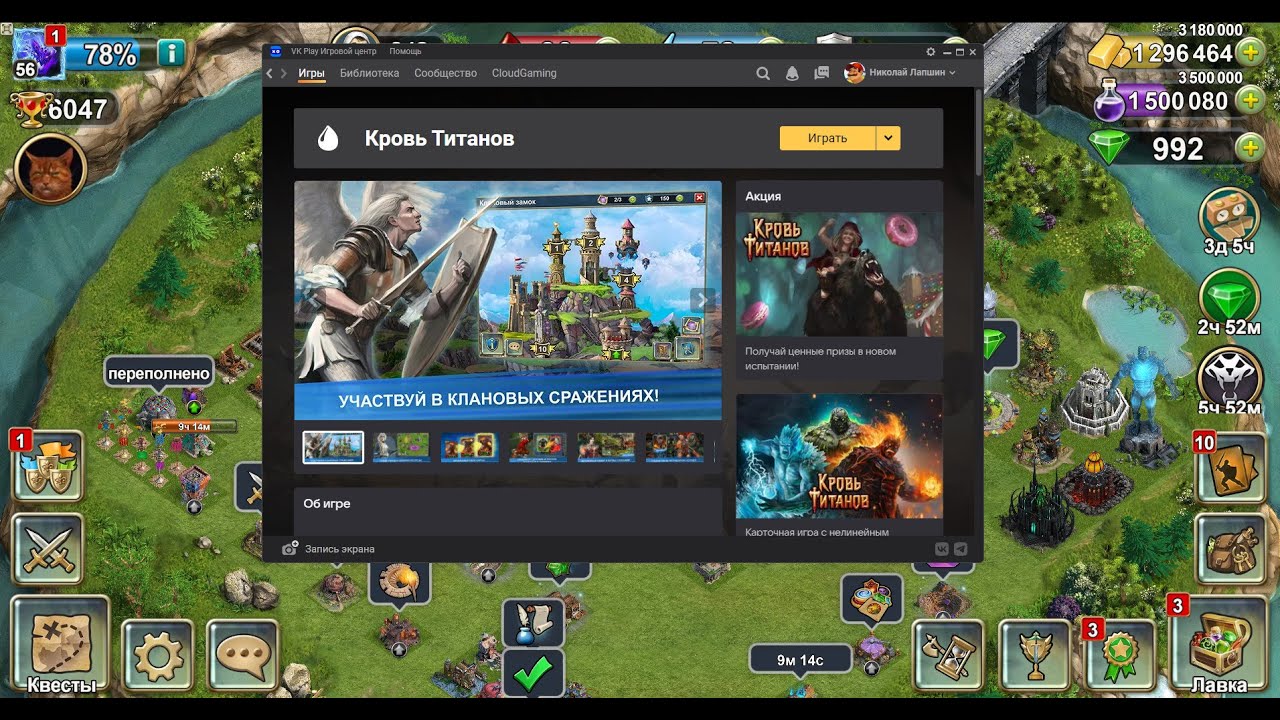1280x720 pixels.
Task: Open the clan shields button with flag
Action: coord(47,466)
